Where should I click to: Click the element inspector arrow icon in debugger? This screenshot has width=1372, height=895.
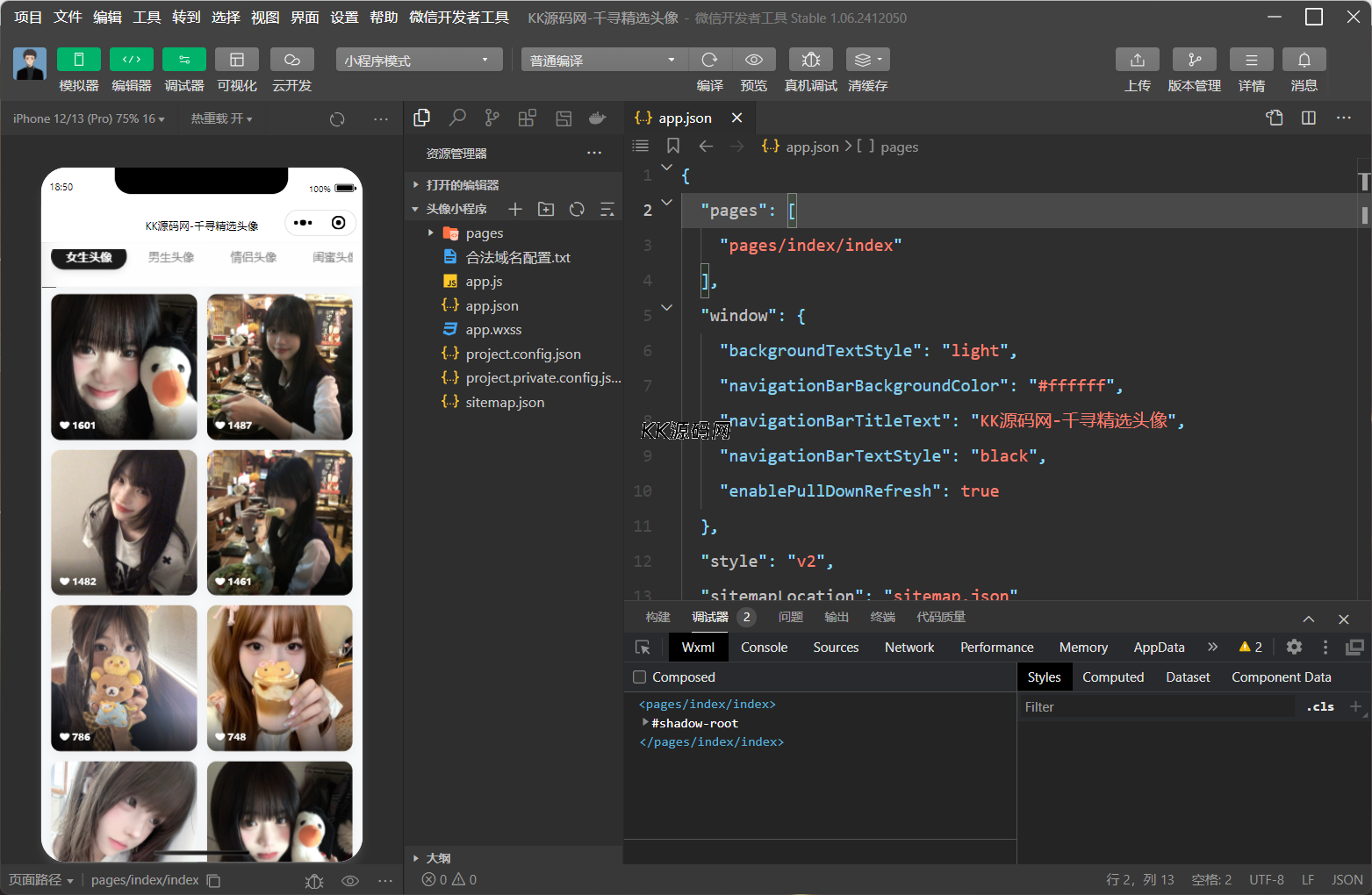pyautogui.click(x=643, y=648)
